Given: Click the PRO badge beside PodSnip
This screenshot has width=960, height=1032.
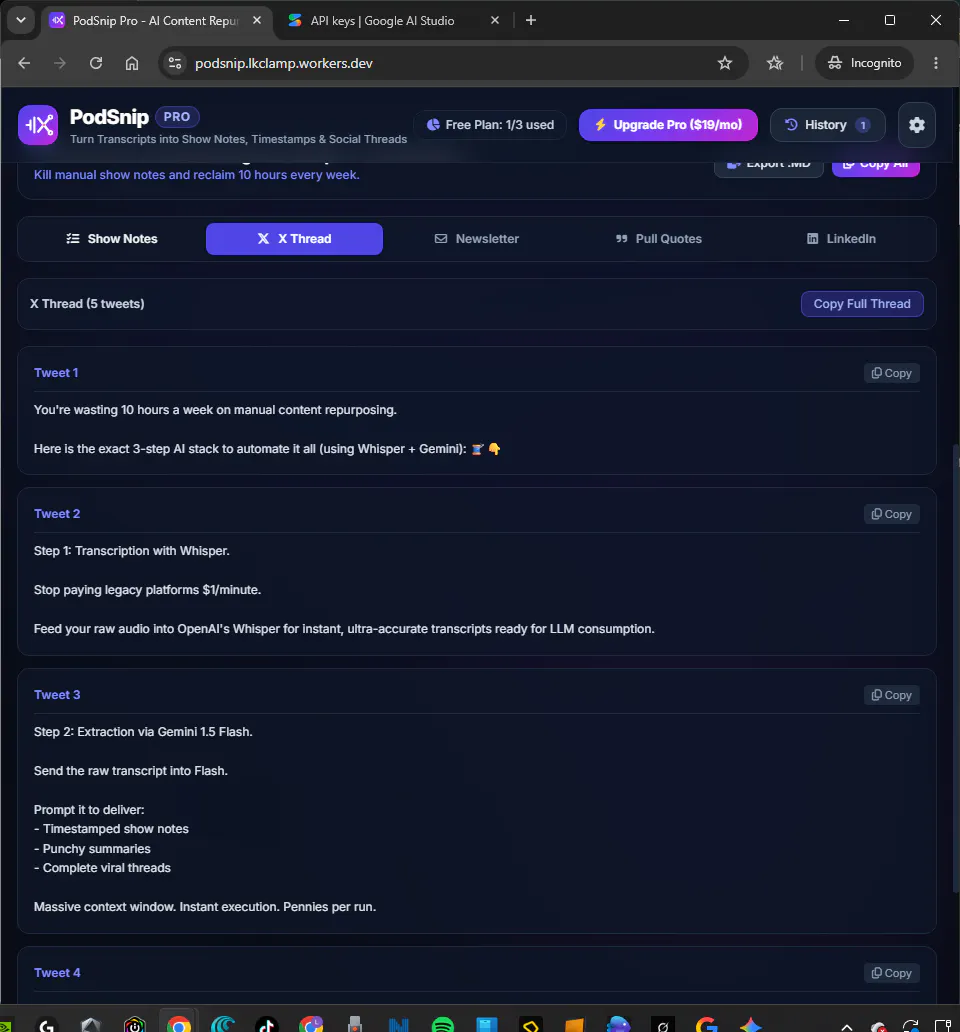Looking at the screenshot, I should (177, 117).
